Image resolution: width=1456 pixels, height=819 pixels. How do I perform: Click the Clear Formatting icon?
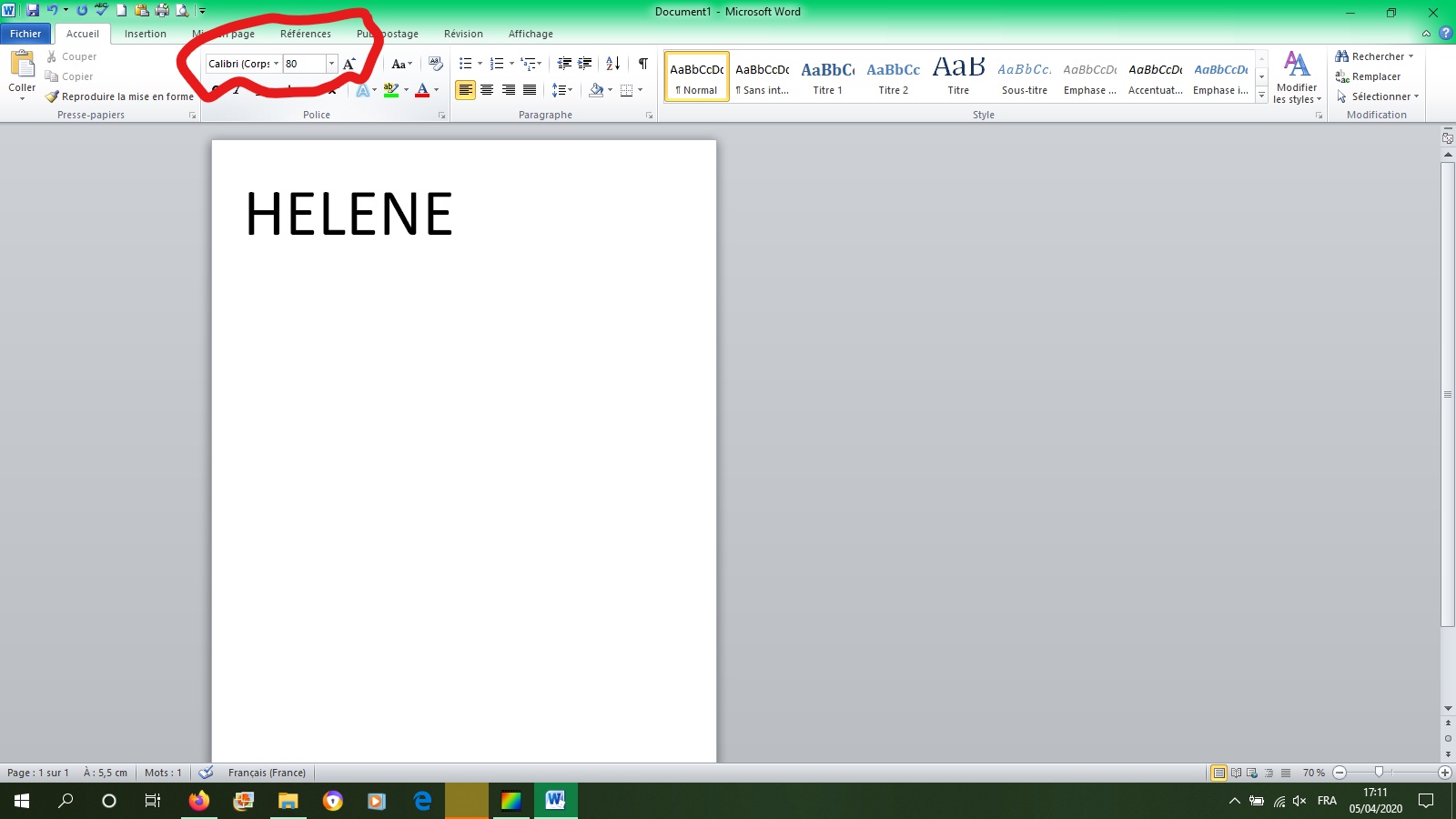(436, 64)
